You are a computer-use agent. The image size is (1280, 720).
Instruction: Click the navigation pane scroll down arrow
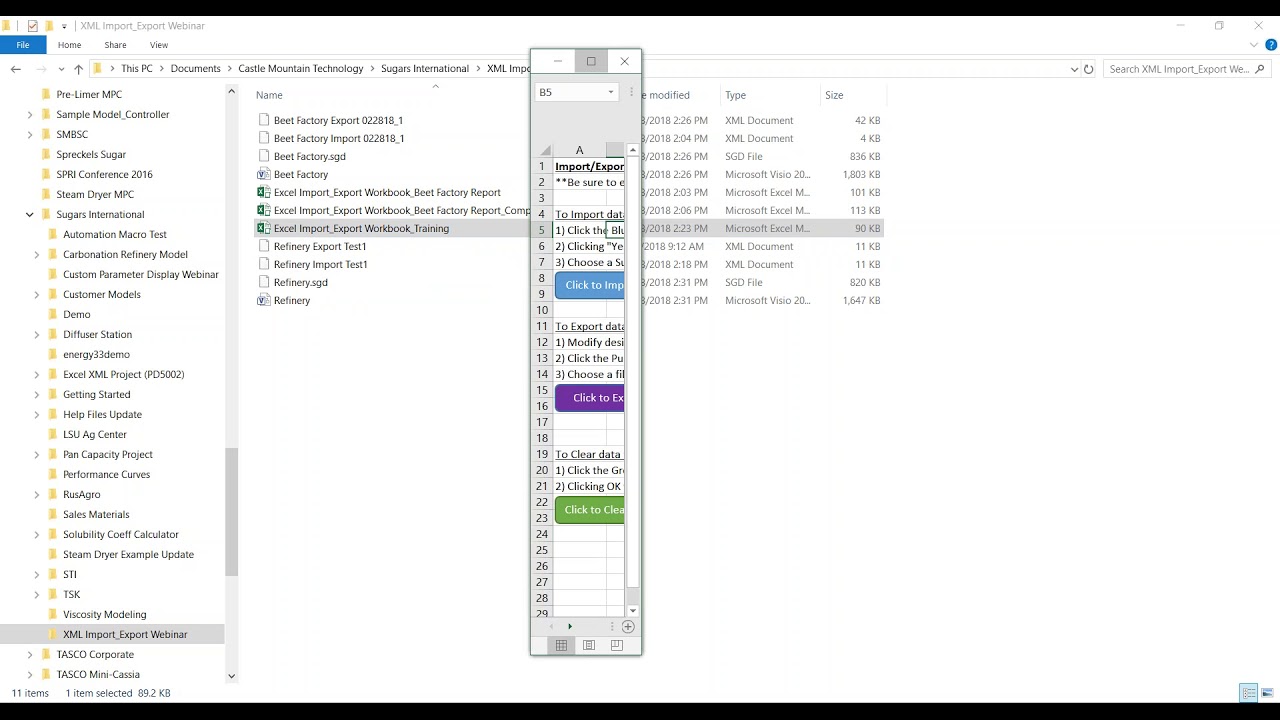[x=231, y=676]
